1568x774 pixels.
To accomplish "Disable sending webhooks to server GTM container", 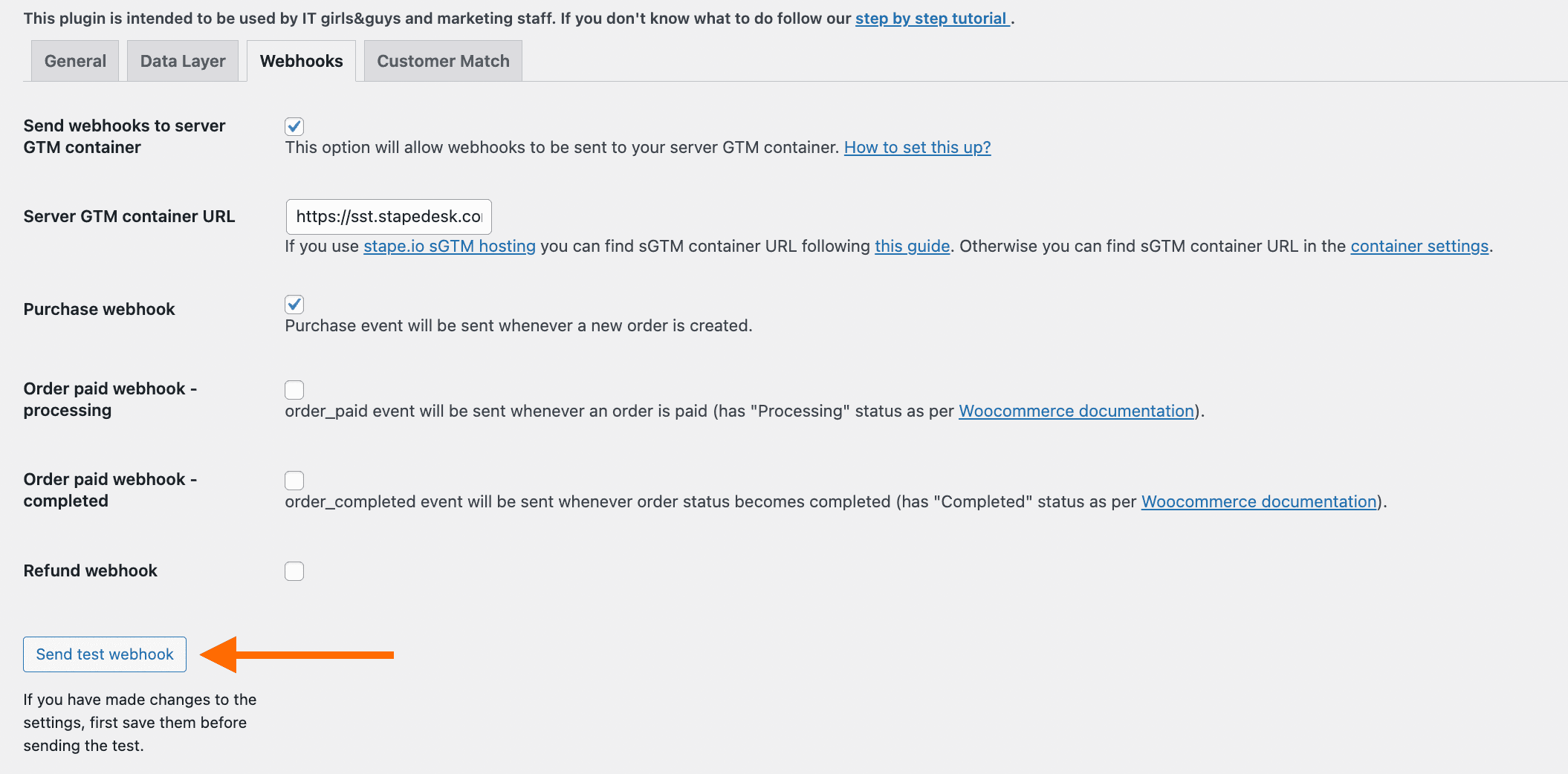I will pyautogui.click(x=294, y=126).
